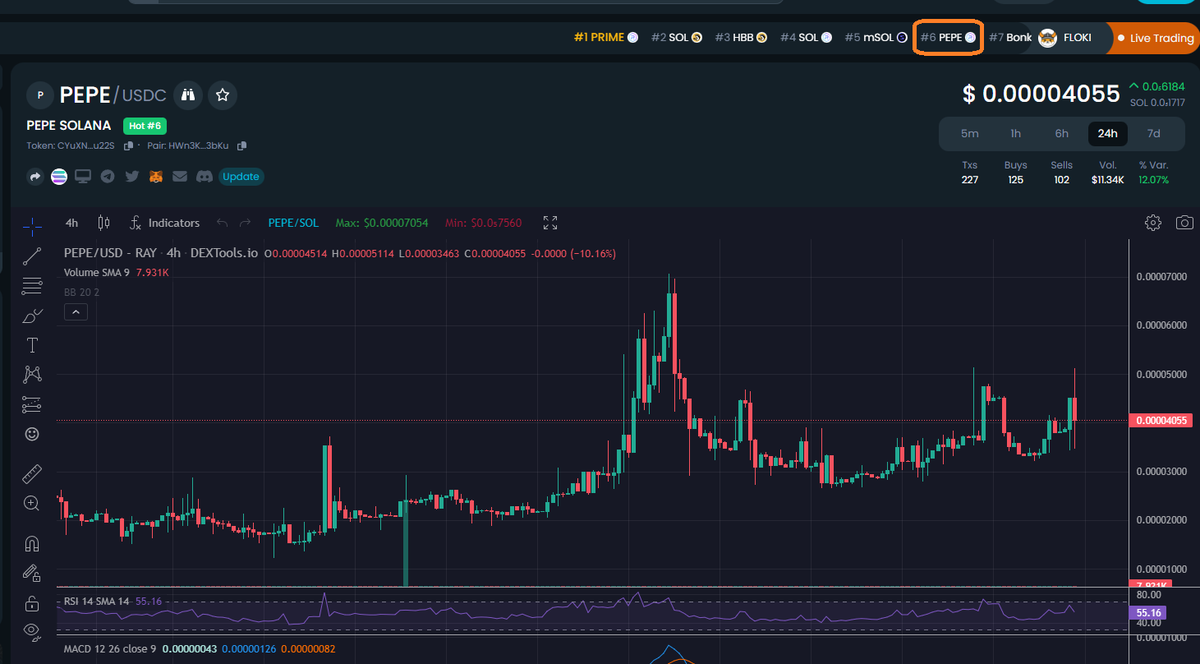Click the Hot #6 badge
Viewport: 1200px width, 664px height.
(x=145, y=126)
